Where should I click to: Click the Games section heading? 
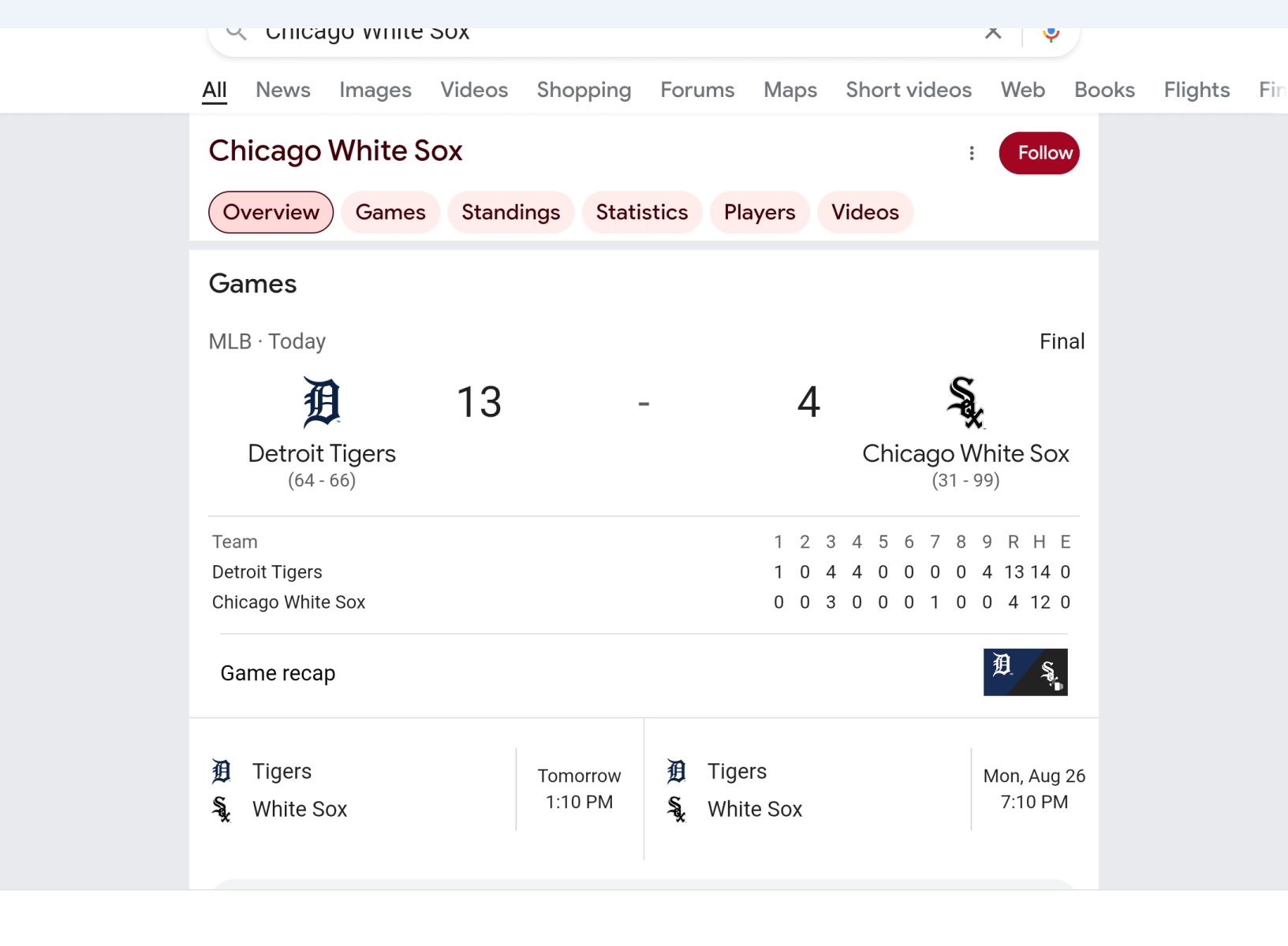coord(252,284)
